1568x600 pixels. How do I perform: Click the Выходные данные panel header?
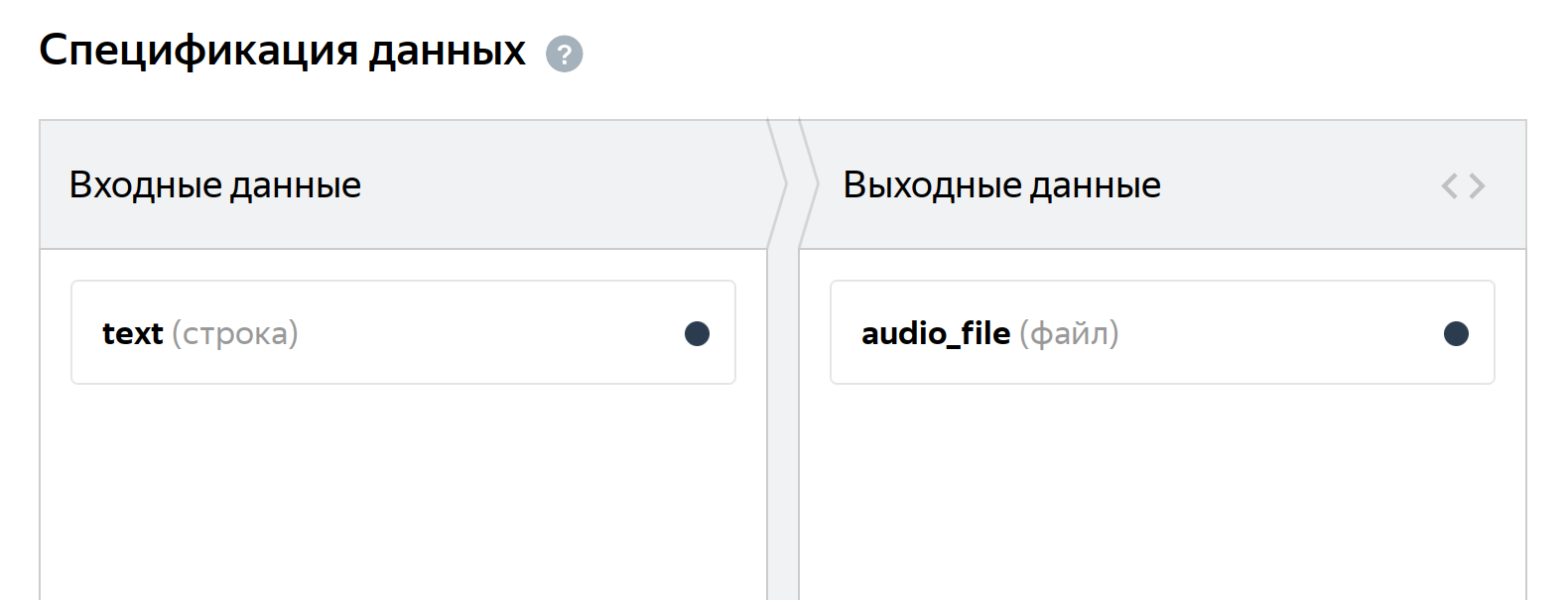[x=1162, y=184]
